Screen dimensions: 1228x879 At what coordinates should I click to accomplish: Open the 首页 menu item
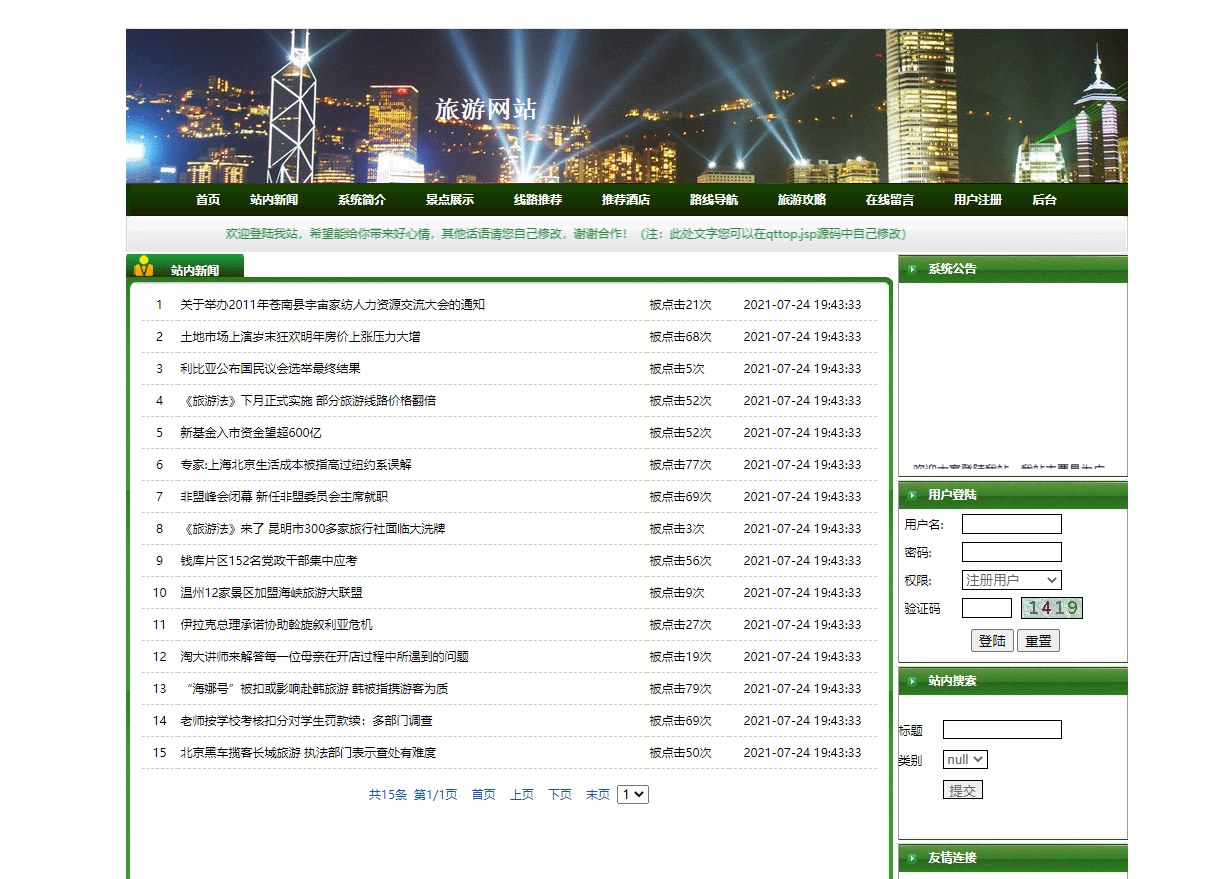tap(207, 199)
